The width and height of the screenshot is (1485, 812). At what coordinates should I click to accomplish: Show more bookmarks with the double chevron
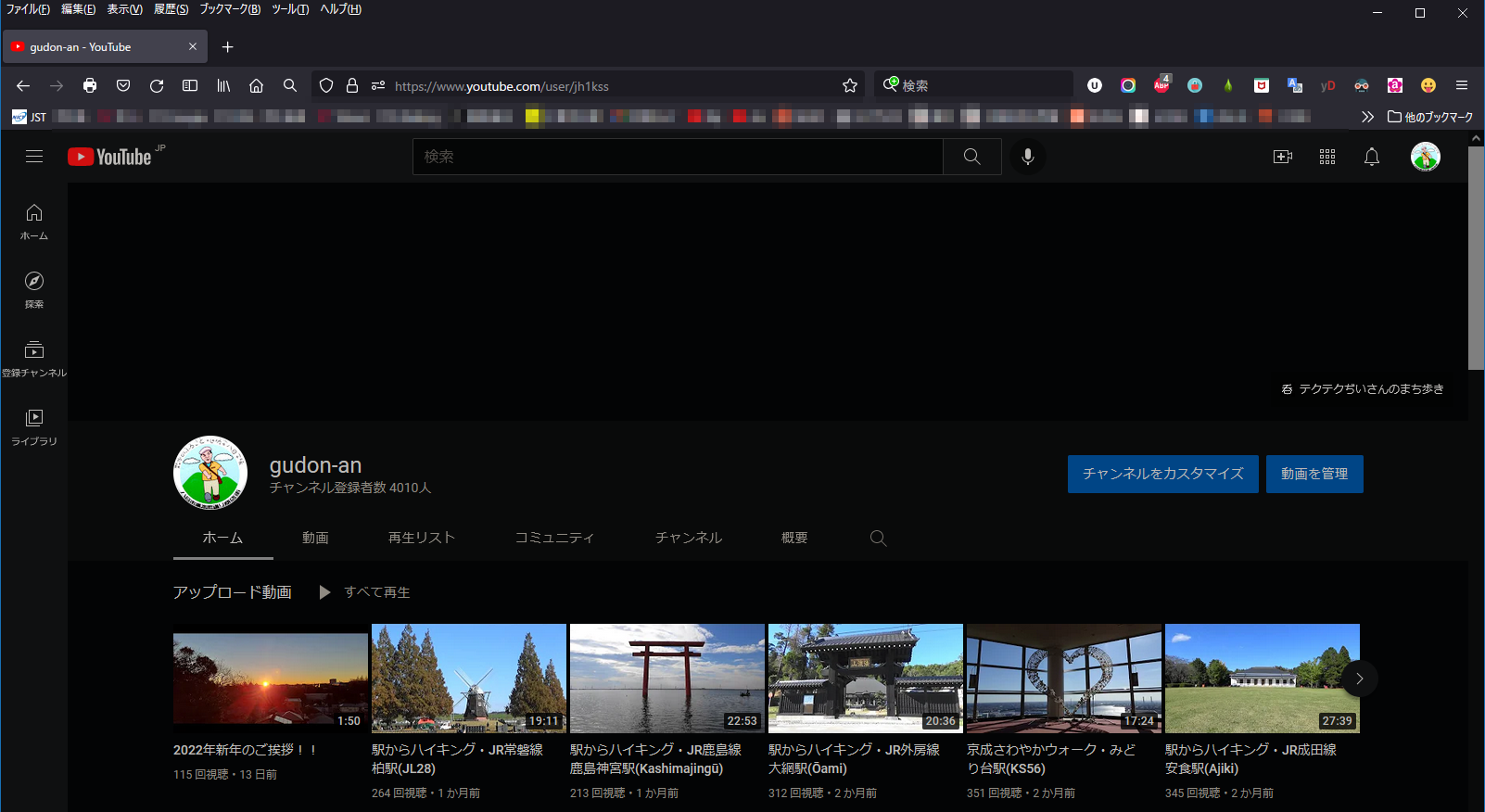pos(1366,117)
